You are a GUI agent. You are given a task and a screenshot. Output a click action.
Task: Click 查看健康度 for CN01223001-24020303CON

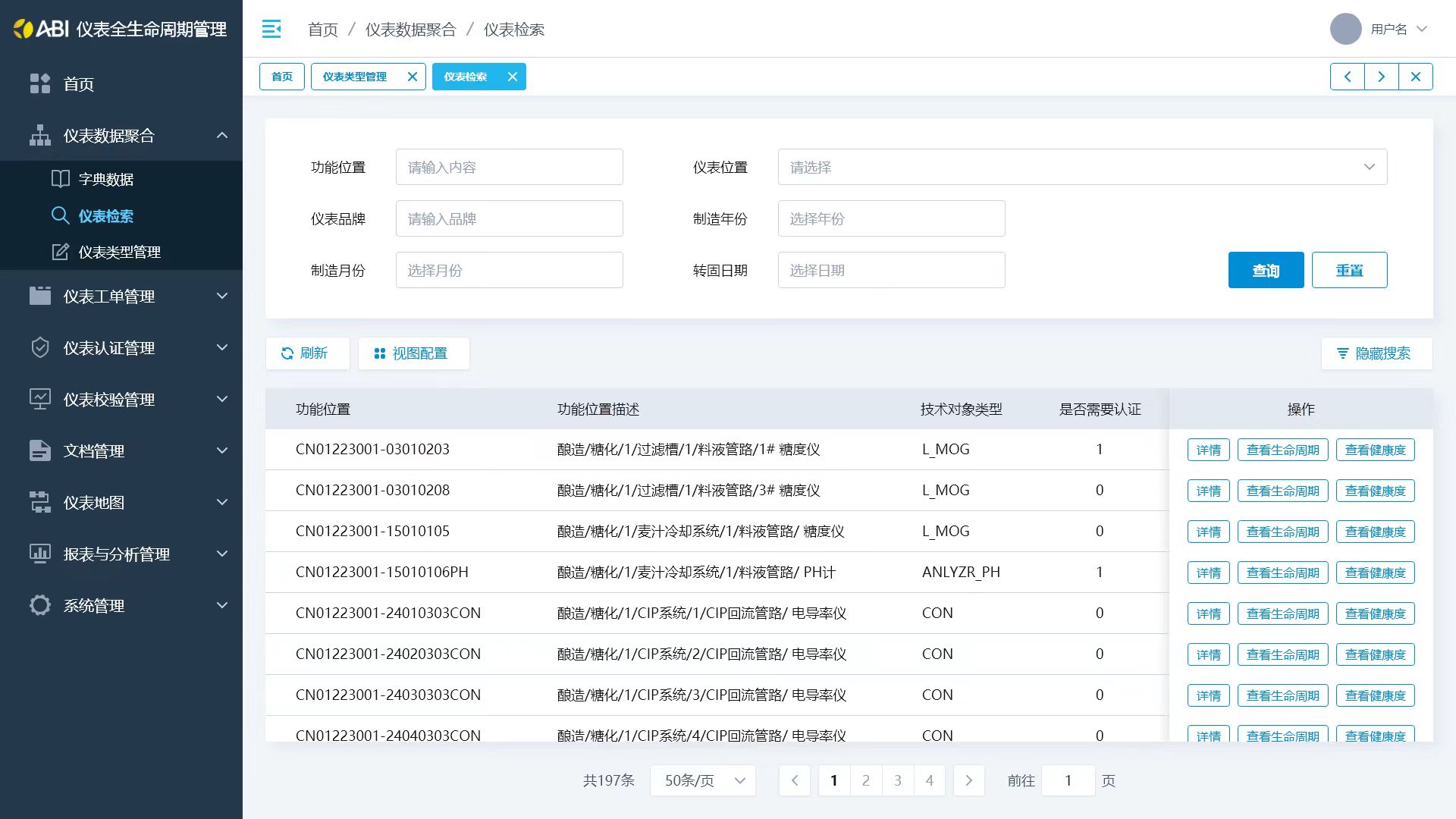pos(1375,654)
